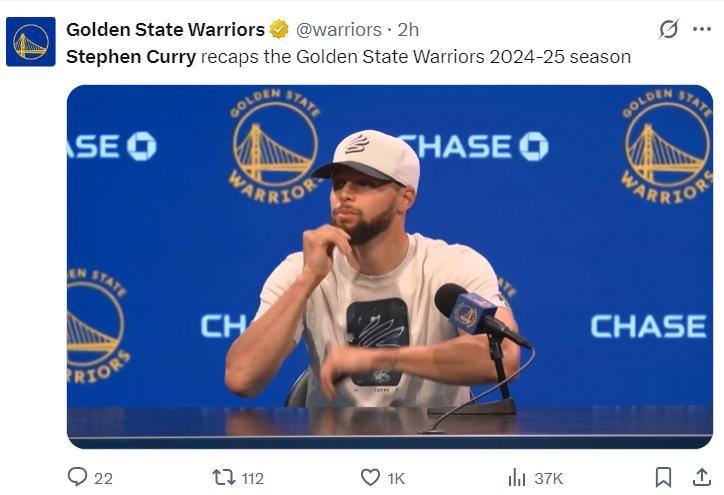Image resolution: width=724 pixels, height=495 pixels.
Task: Repost the tweet using the arrows icon
Action: (x=224, y=477)
